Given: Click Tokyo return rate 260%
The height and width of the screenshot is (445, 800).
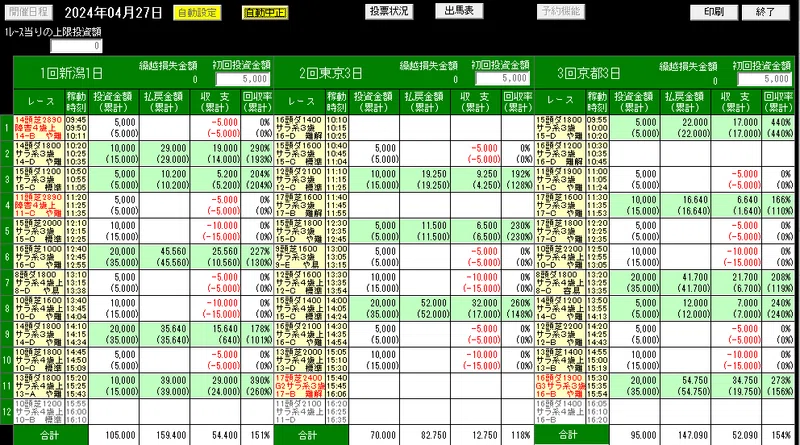Looking at the screenshot, I should [517, 308].
